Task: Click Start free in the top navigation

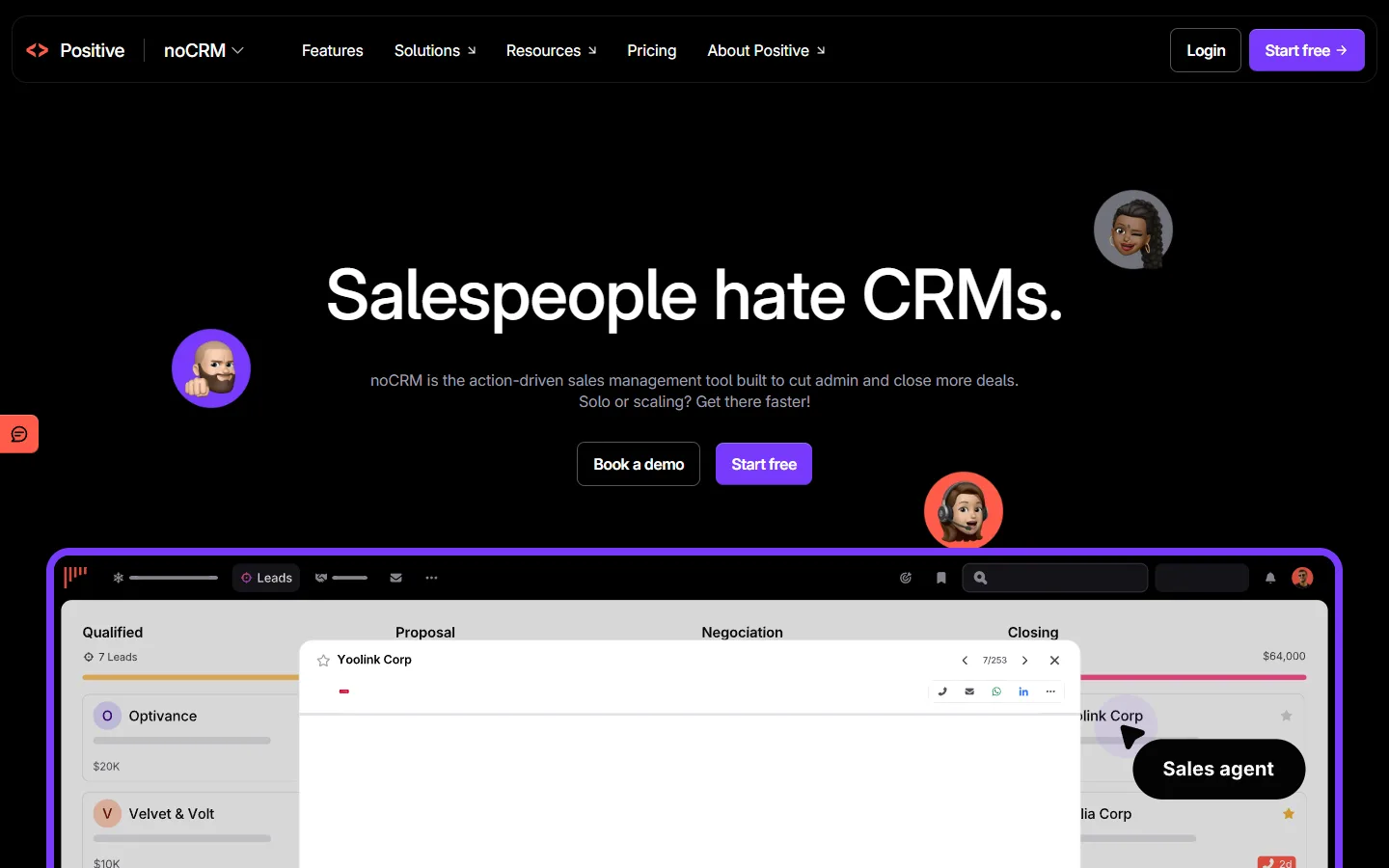Action: pos(1306,50)
